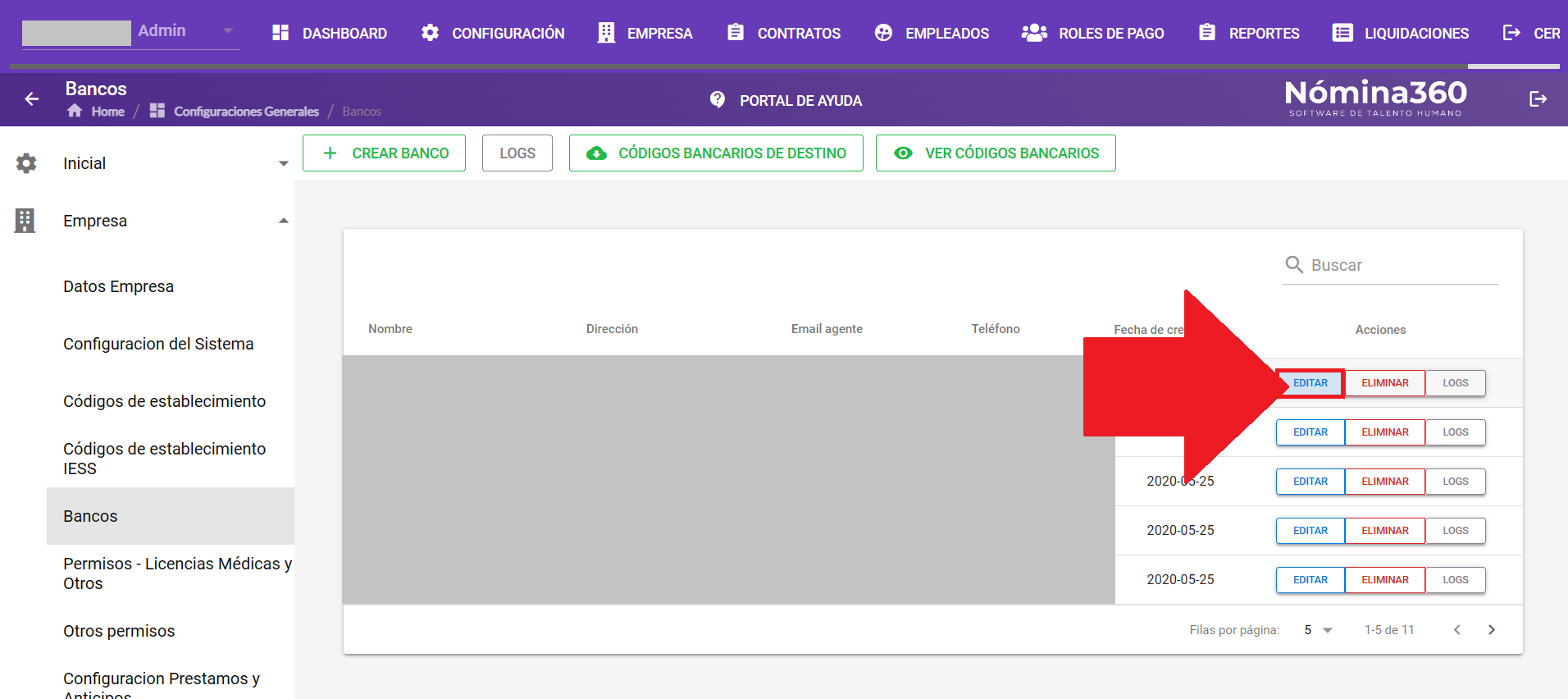Click the cloud download icon on Códigos Bancarios
Screen dimensions: 1568x699
[x=597, y=153]
